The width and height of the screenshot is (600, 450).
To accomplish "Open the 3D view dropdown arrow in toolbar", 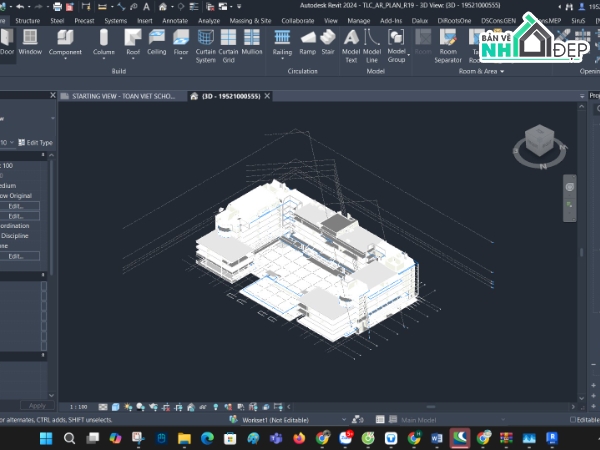I will [x=172, y=7].
